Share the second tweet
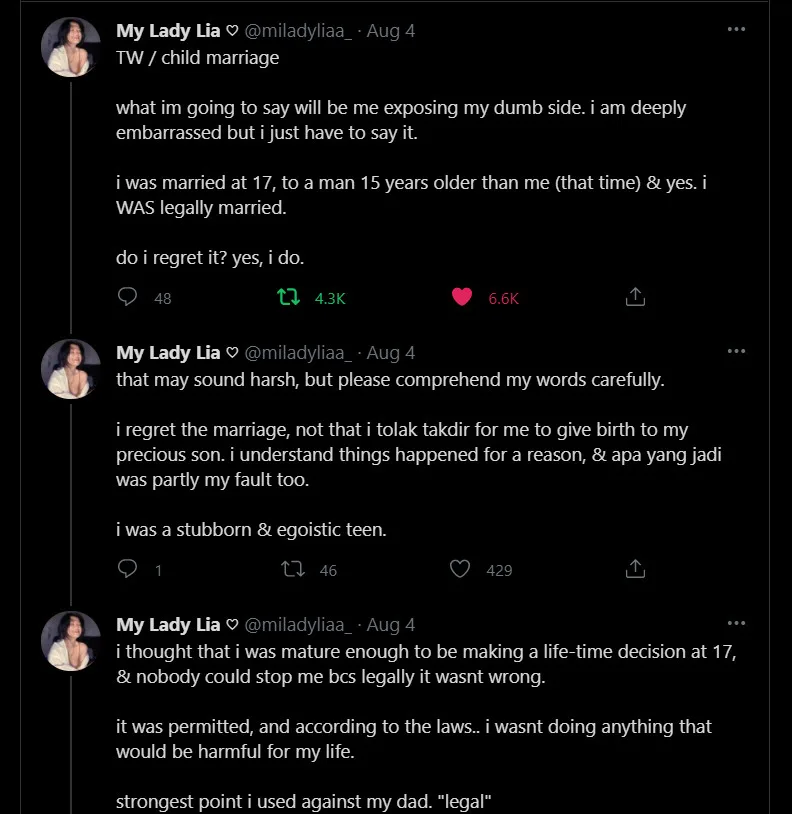792x814 pixels. tap(635, 569)
